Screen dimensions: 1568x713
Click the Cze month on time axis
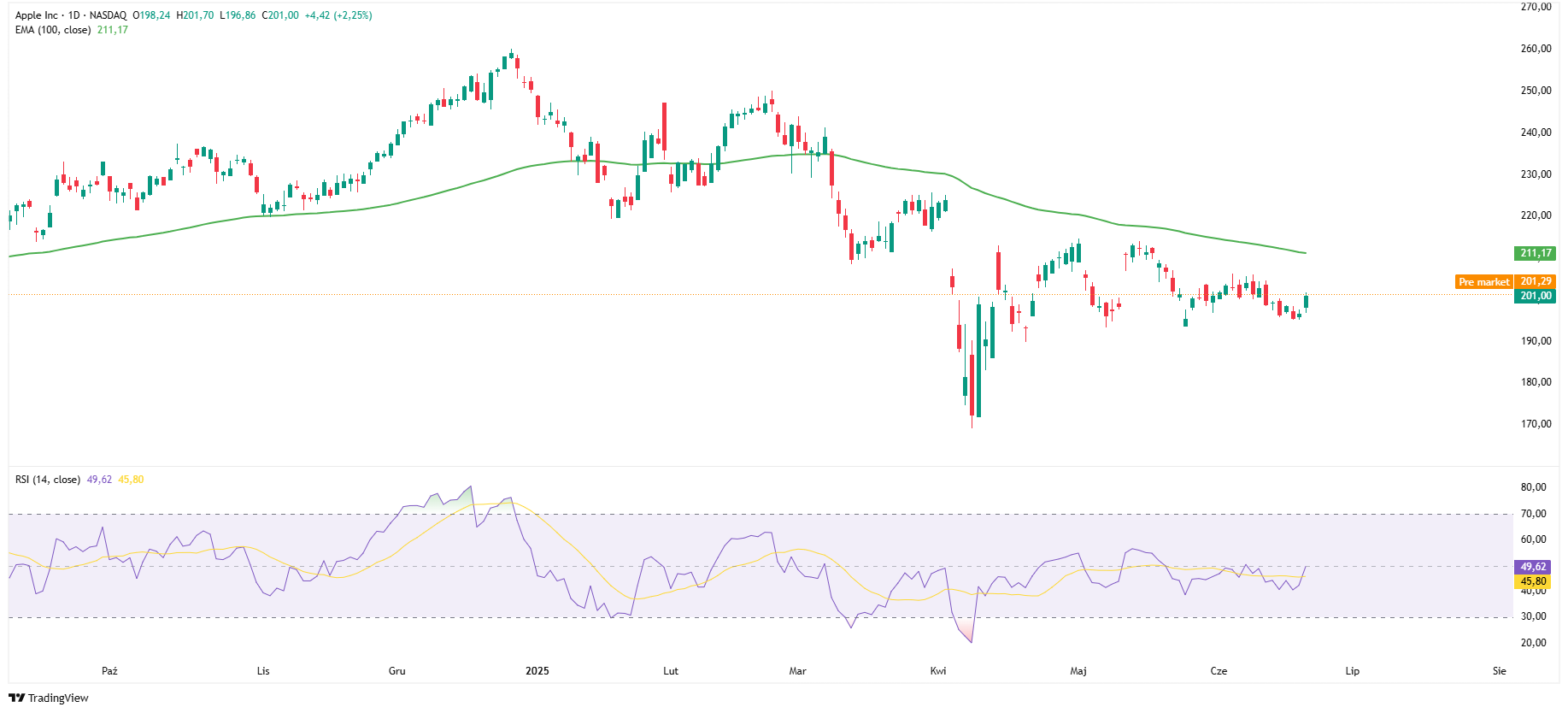tap(1219, 671)
